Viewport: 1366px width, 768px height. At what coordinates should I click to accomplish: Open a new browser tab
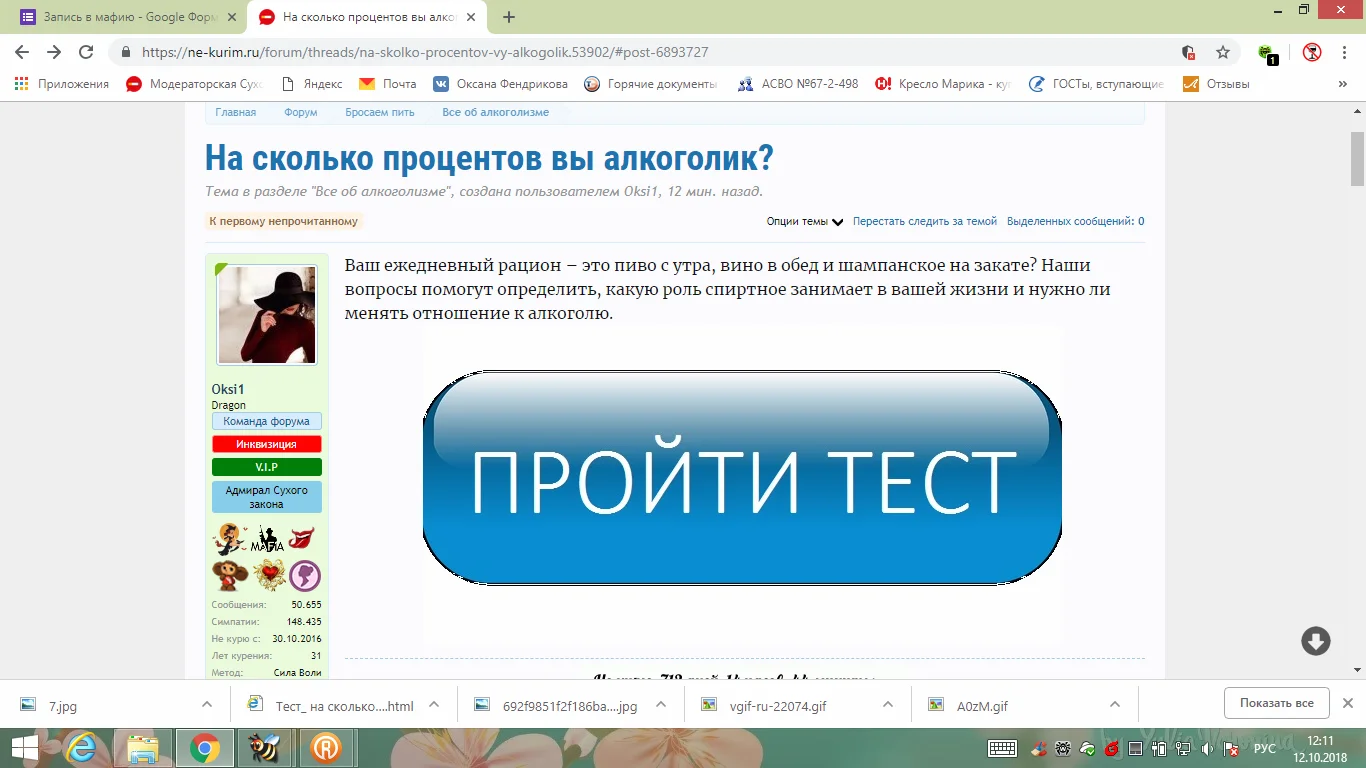point(509,17)
